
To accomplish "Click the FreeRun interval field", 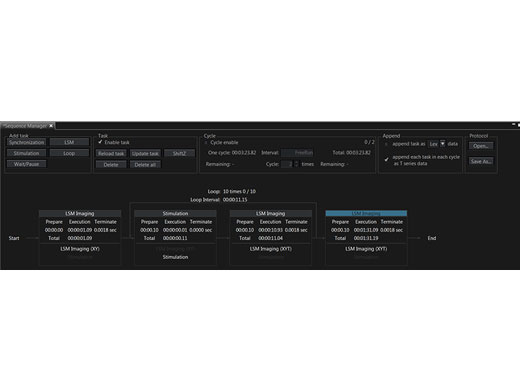I will click(x=297, y=153).
